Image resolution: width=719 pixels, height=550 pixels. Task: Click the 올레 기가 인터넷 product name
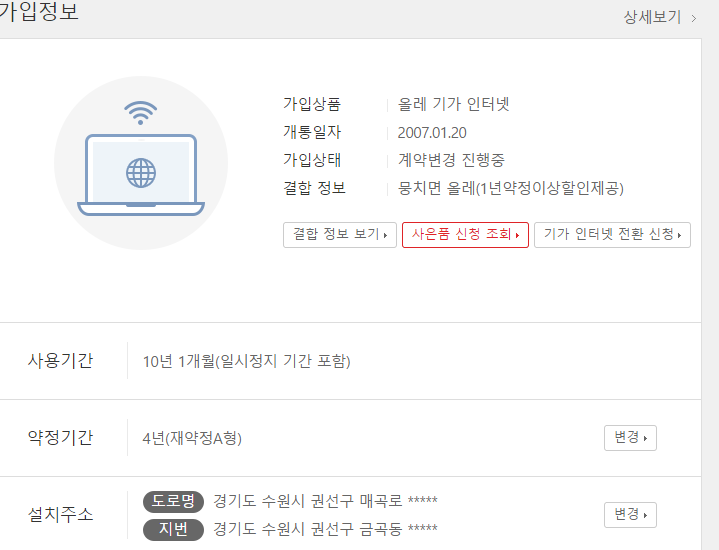[454, 104]
